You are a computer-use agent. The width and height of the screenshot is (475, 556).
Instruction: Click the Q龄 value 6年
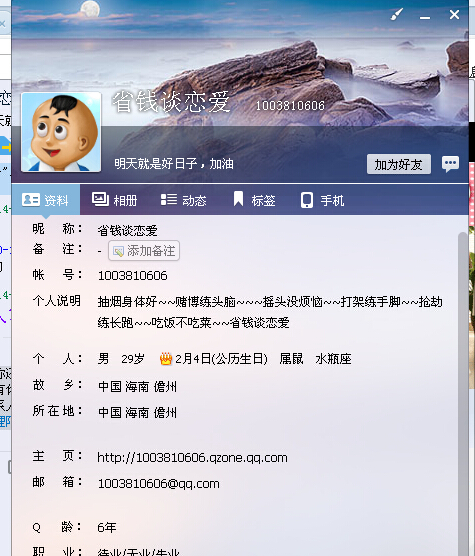coord(107,528)
